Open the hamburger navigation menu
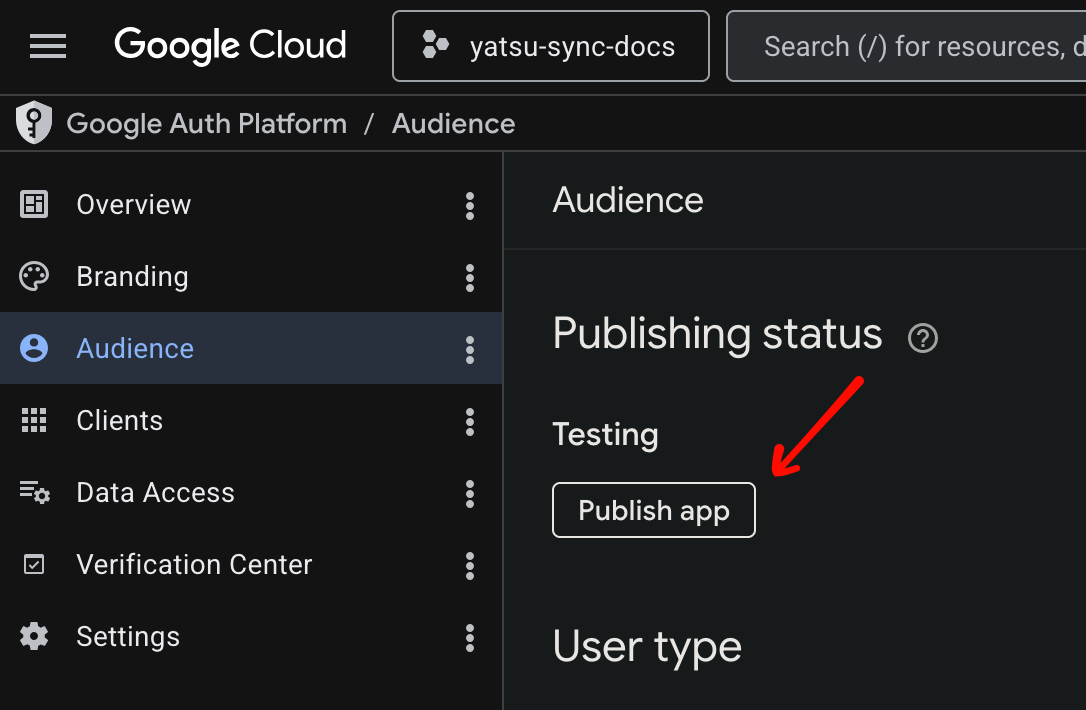The height and width of the screenshot is (710, 1086). [48, 46]
